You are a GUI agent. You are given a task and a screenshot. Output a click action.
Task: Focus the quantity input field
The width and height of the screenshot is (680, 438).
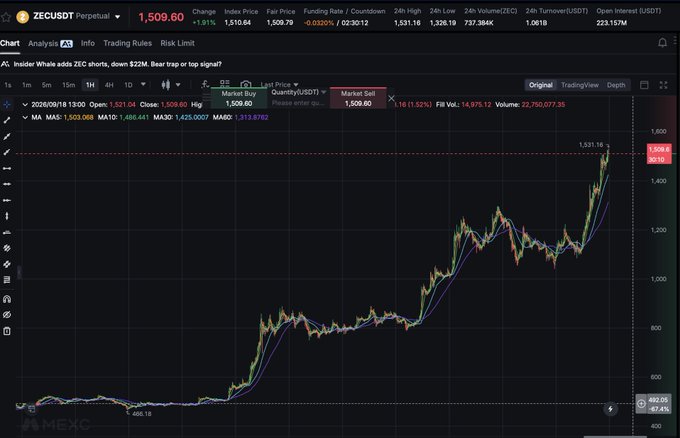(x=298, y=103)
